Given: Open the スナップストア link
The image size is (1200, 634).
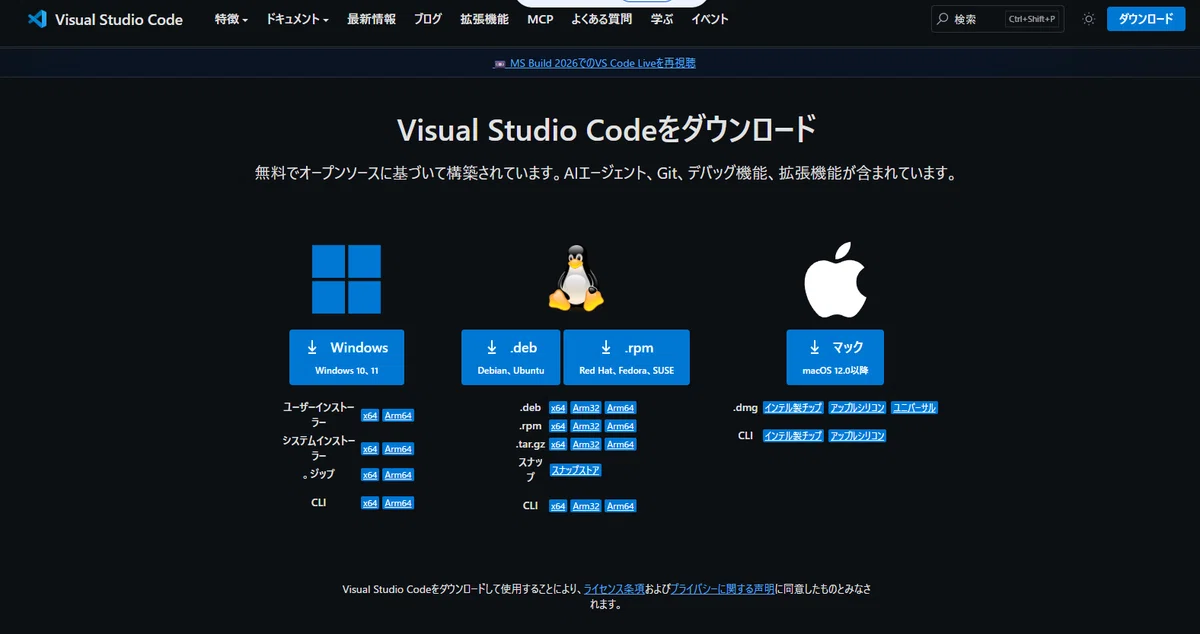Looking at the screenshot, I should tap(575, 469).
